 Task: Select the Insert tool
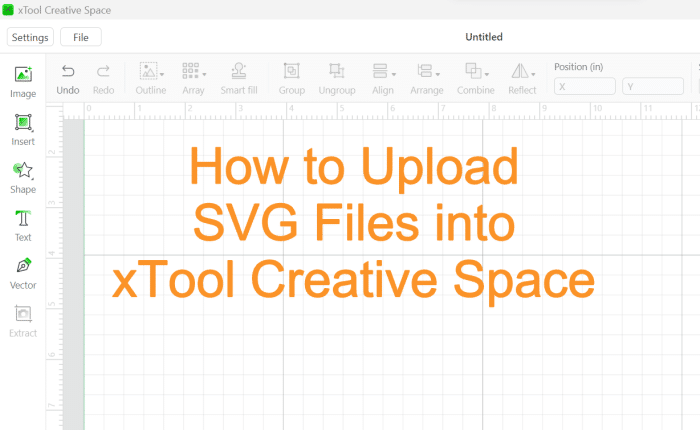(x=23, y=130)
